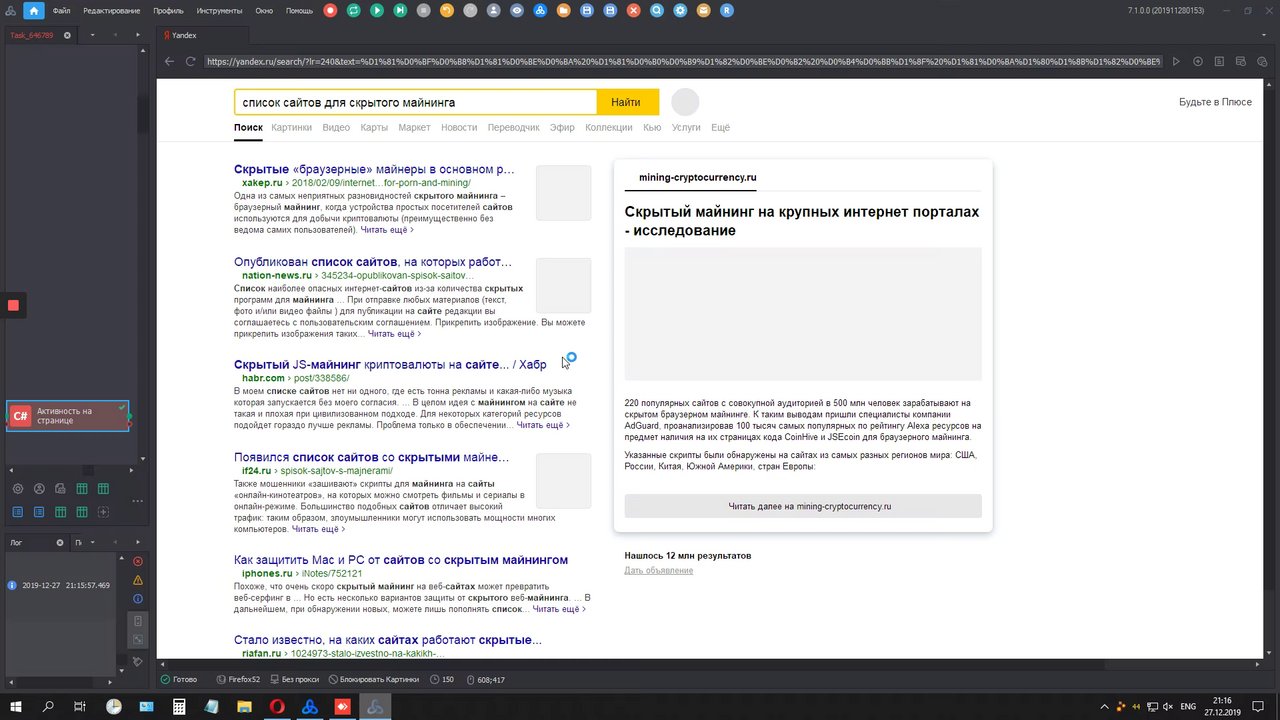Click the red X circle toolbar icon
This screenshot has height=720, width=1280.
634,11
